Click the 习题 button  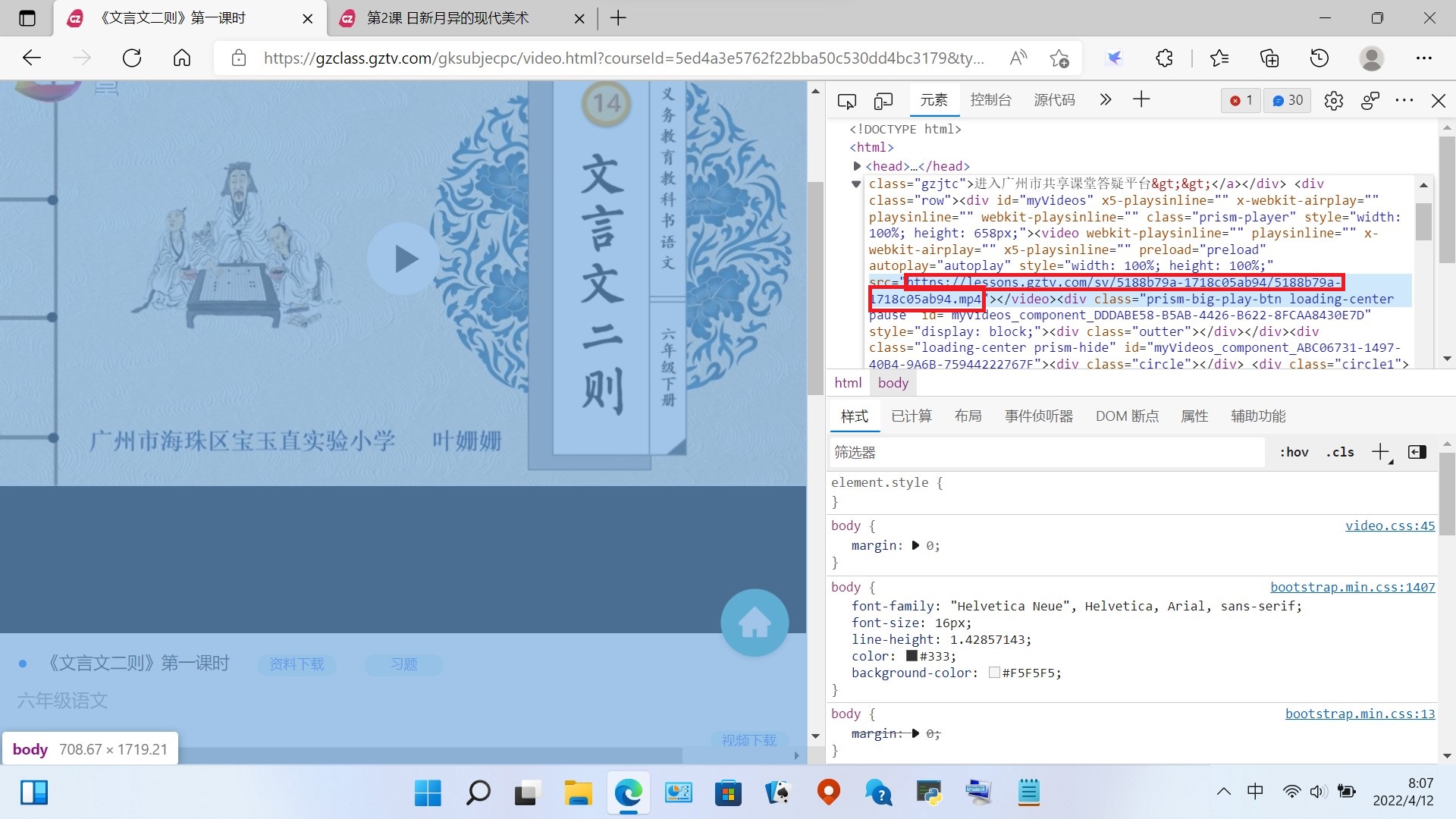404,664
